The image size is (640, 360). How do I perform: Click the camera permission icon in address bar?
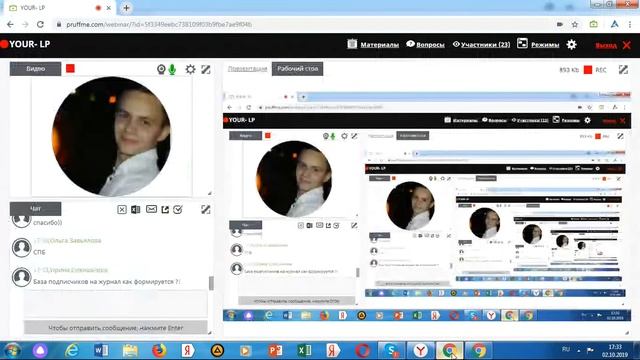pyautogui.click(x=560, y=24)
